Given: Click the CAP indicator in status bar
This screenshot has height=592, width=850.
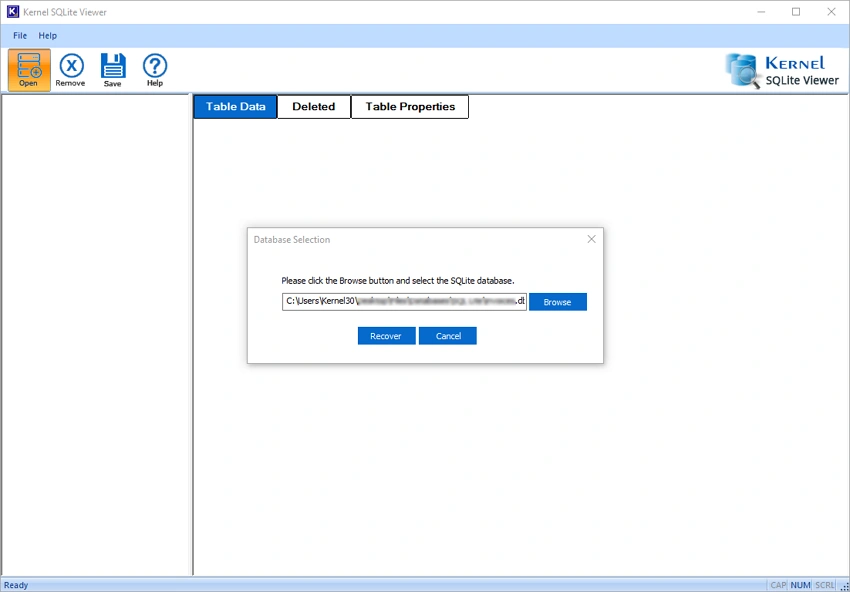Looking at the screenshot, I should pos(778,585).
